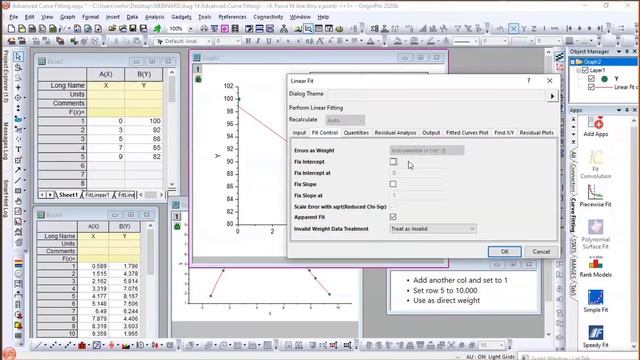Switch to the Residual Analysis tab
This screenshot has height=360, width=640.
coord(395,133)
